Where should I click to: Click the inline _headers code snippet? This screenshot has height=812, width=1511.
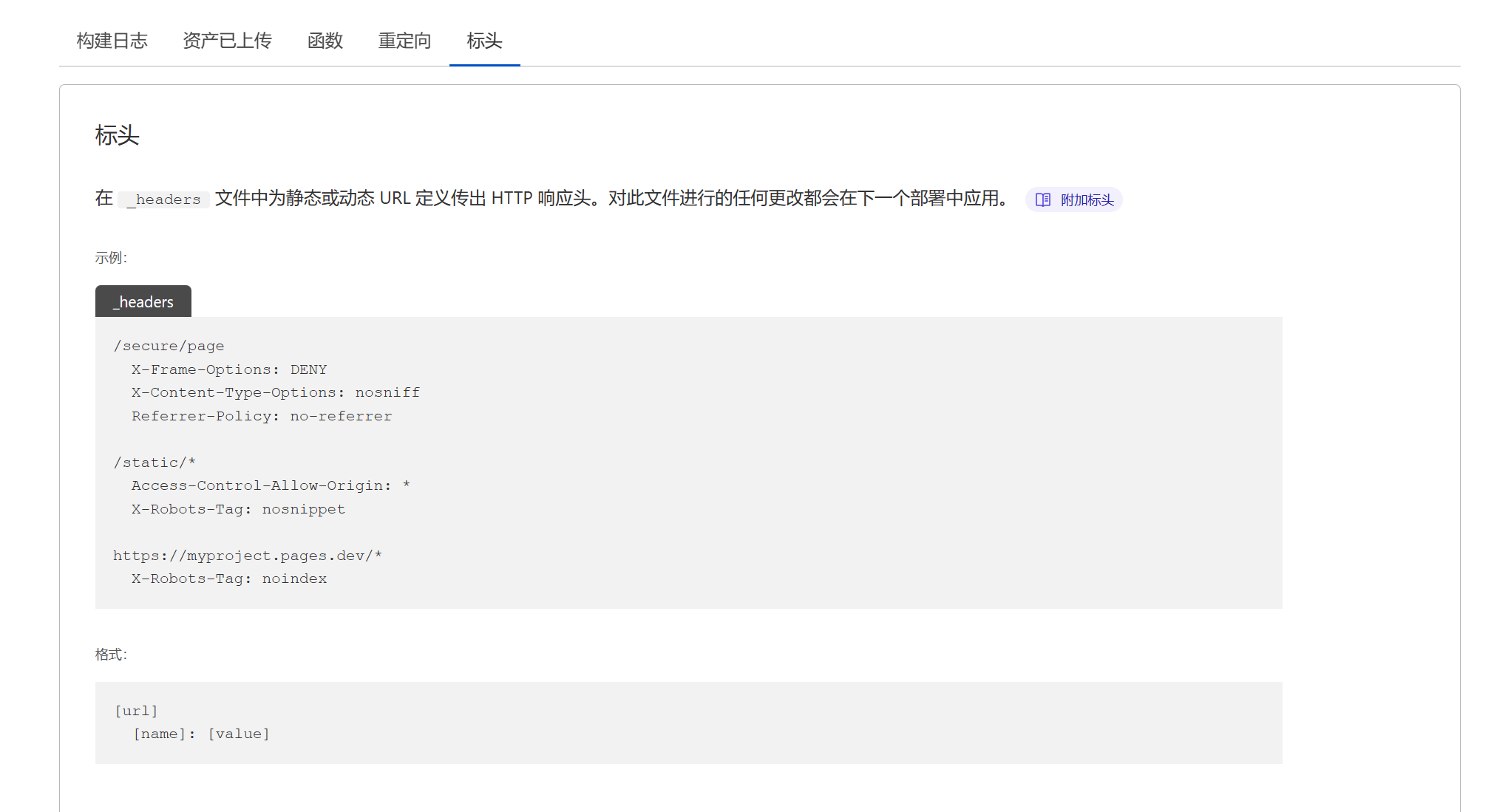(163, 199)
